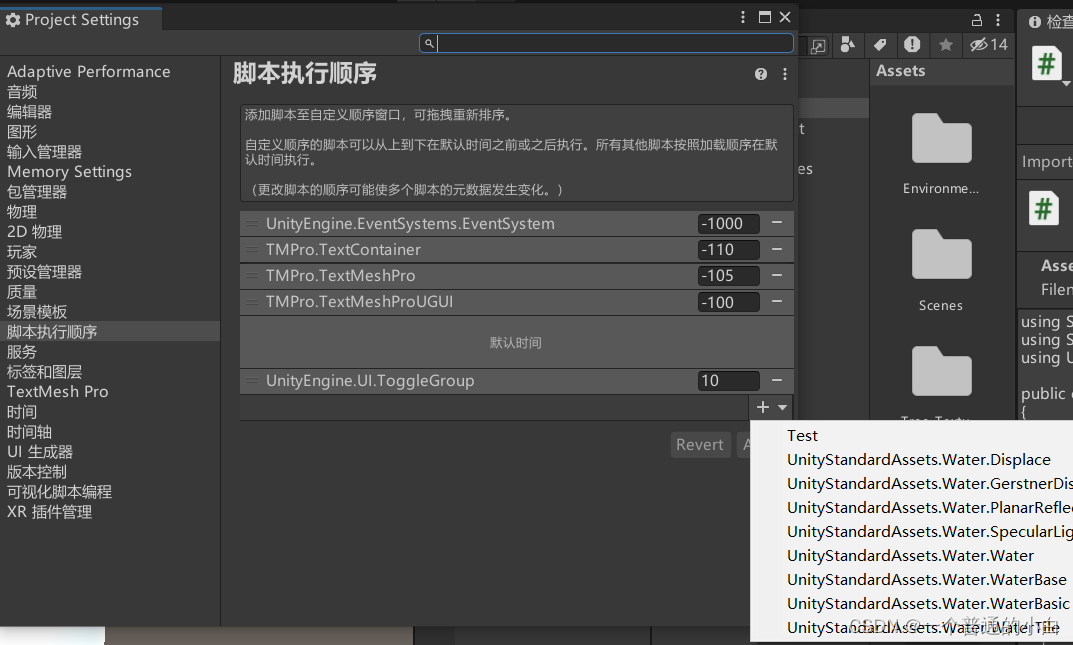1073x645 pixels.
Task: Remove EventSystem entry with minus button
Action: click(x=777, y=223)
